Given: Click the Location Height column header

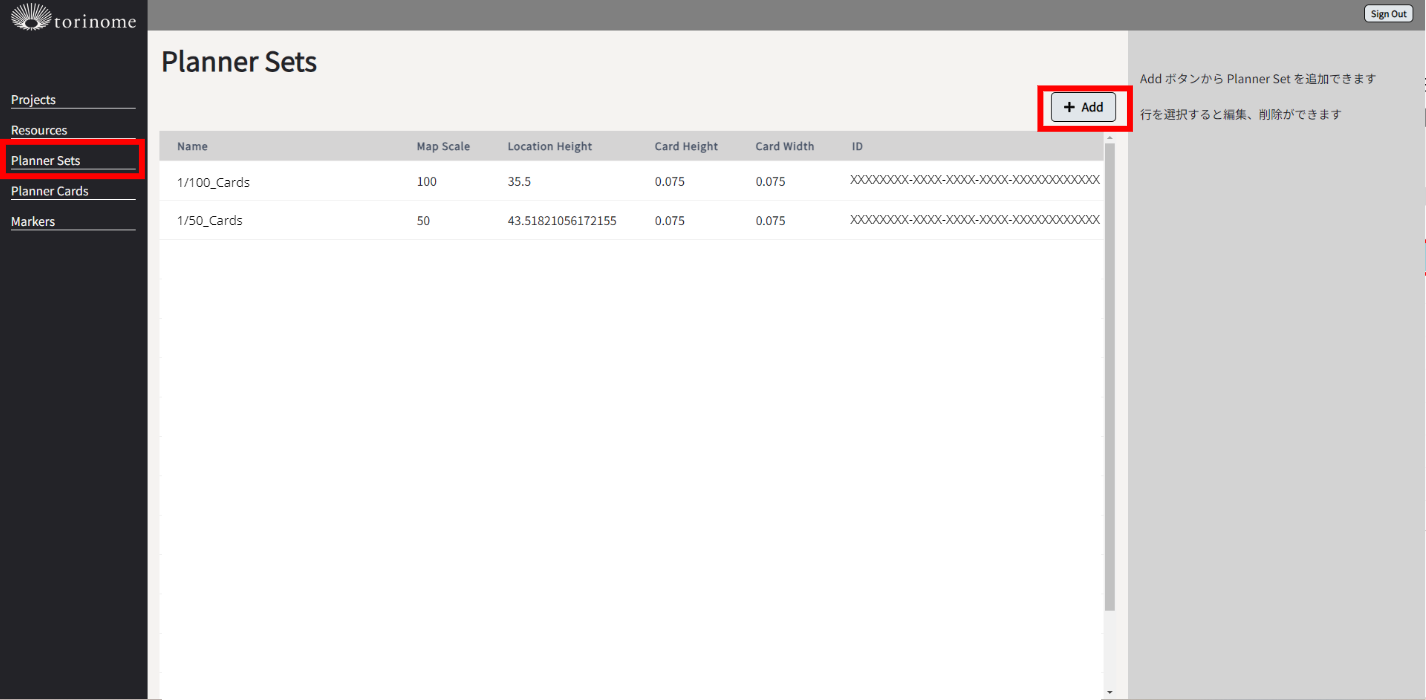Looking at the screenshot, I should click(549, 147).
